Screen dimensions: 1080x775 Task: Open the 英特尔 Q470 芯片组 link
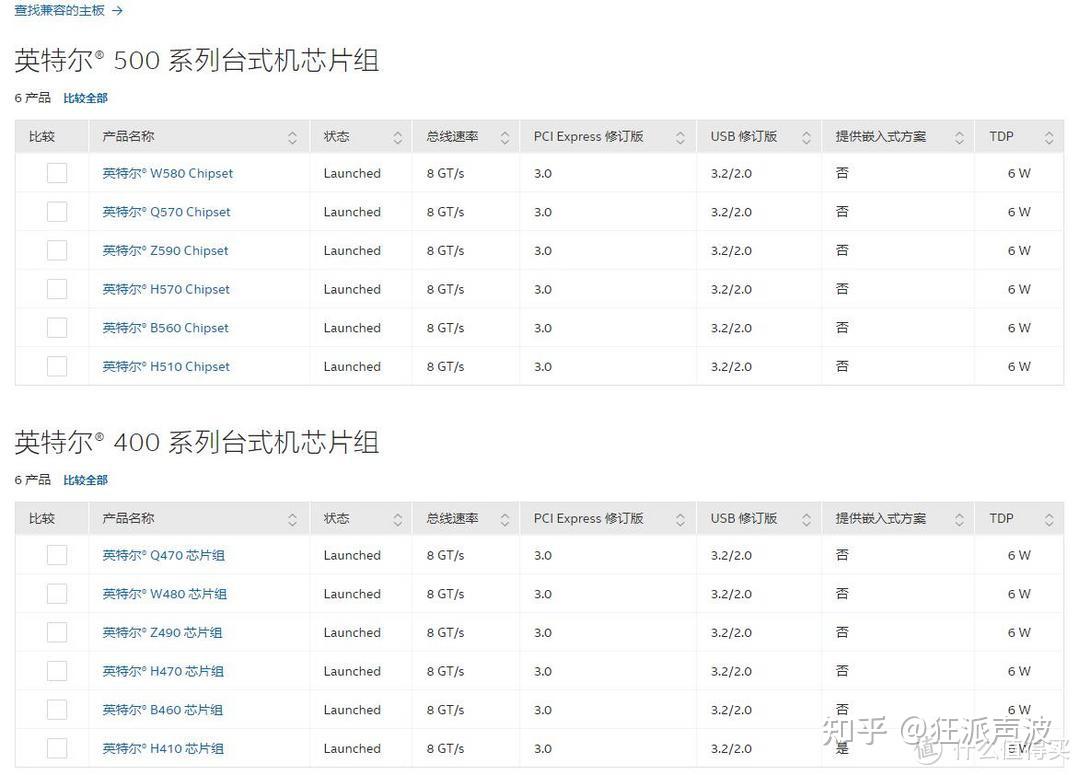(163, 555)
